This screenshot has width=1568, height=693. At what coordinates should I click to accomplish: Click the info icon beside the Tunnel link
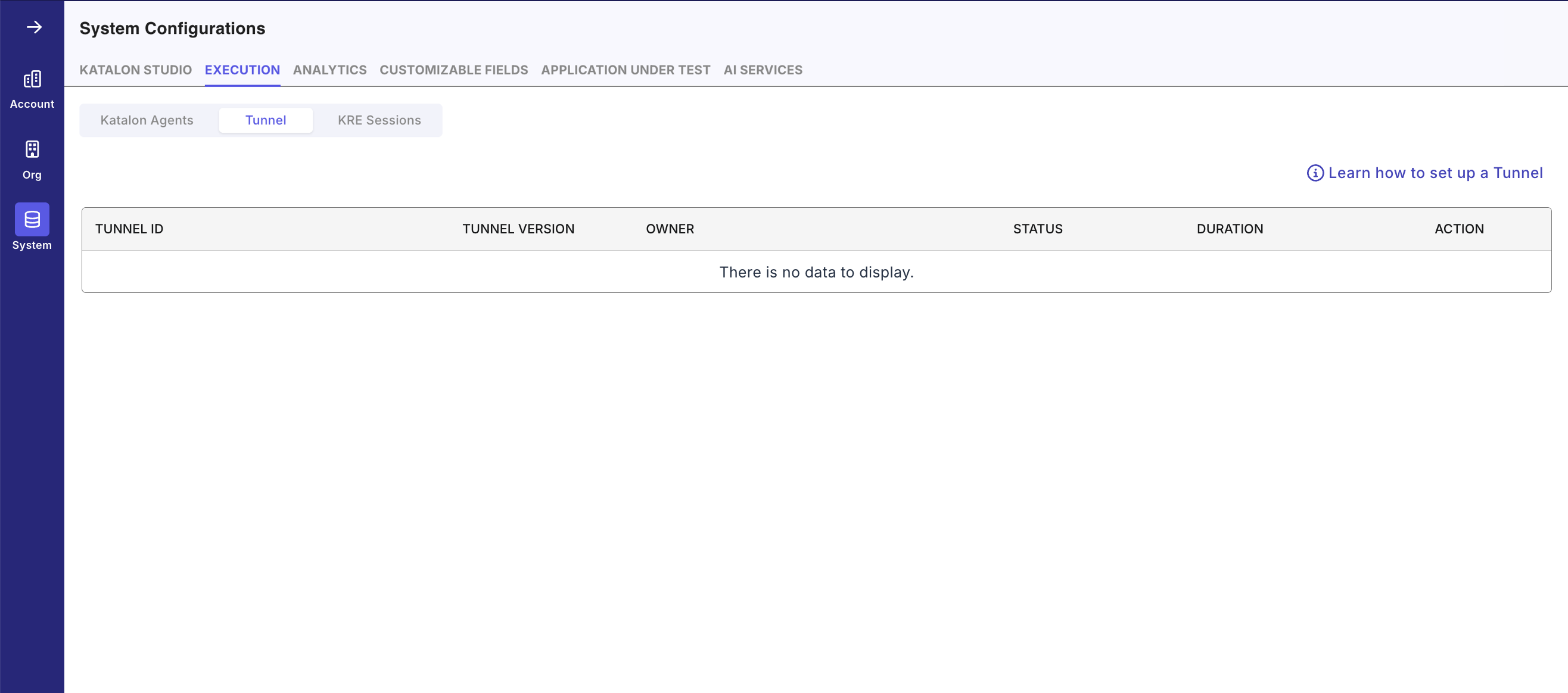(1315, 173)
